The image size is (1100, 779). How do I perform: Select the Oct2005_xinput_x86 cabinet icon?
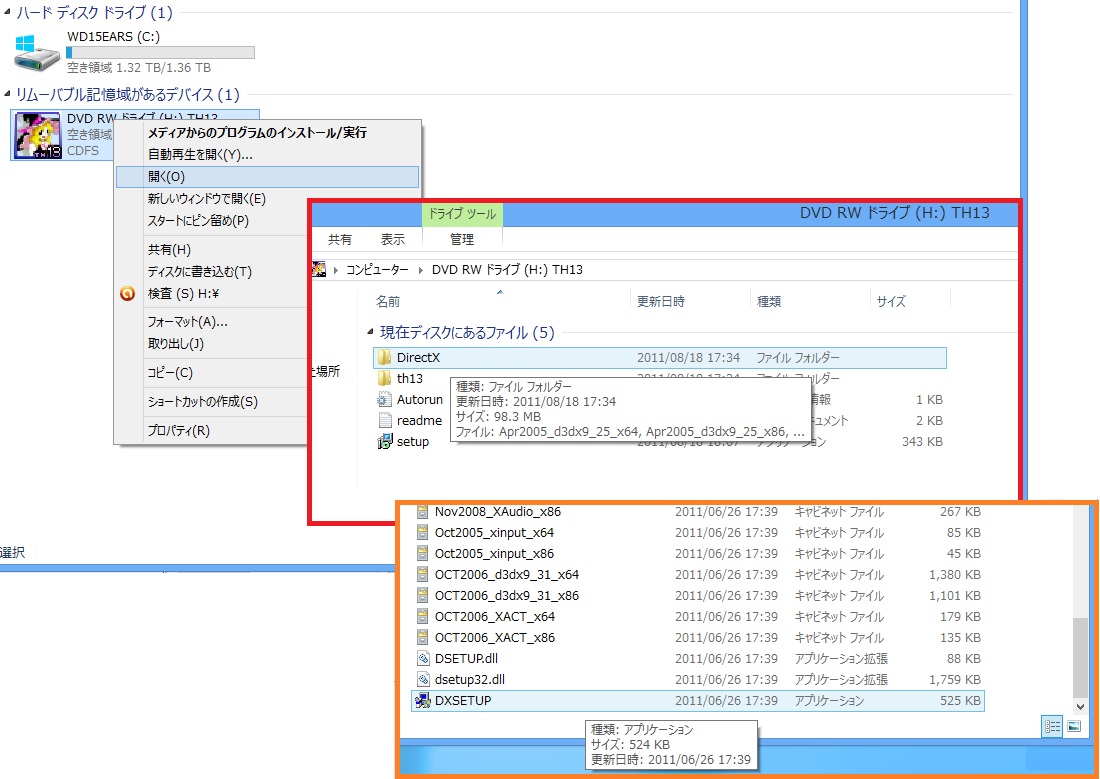422,554
